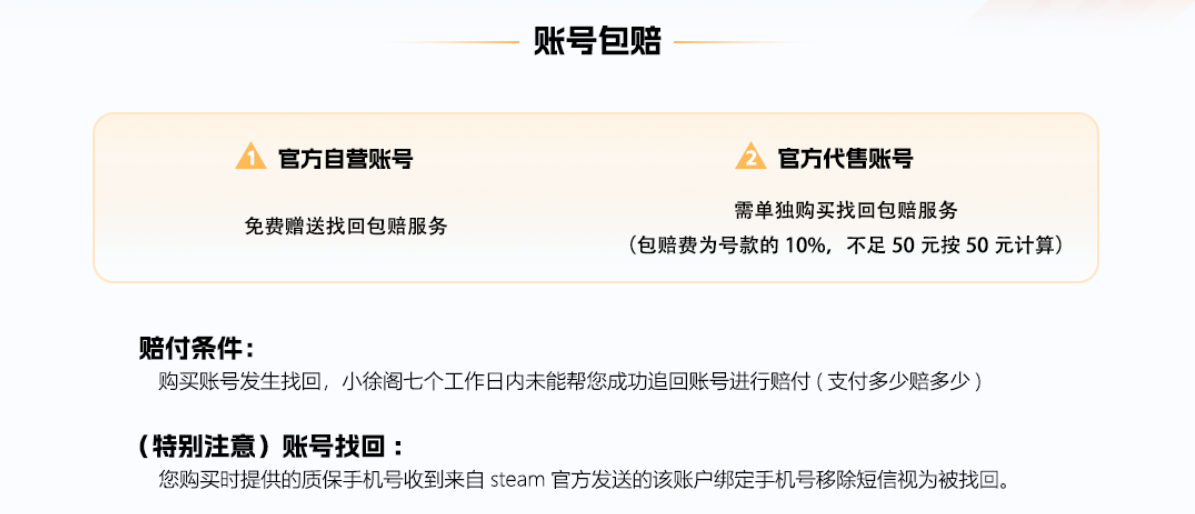Select the 账号包赔 section title
This screenshot has width=1195, height=514.
(597, 41)
